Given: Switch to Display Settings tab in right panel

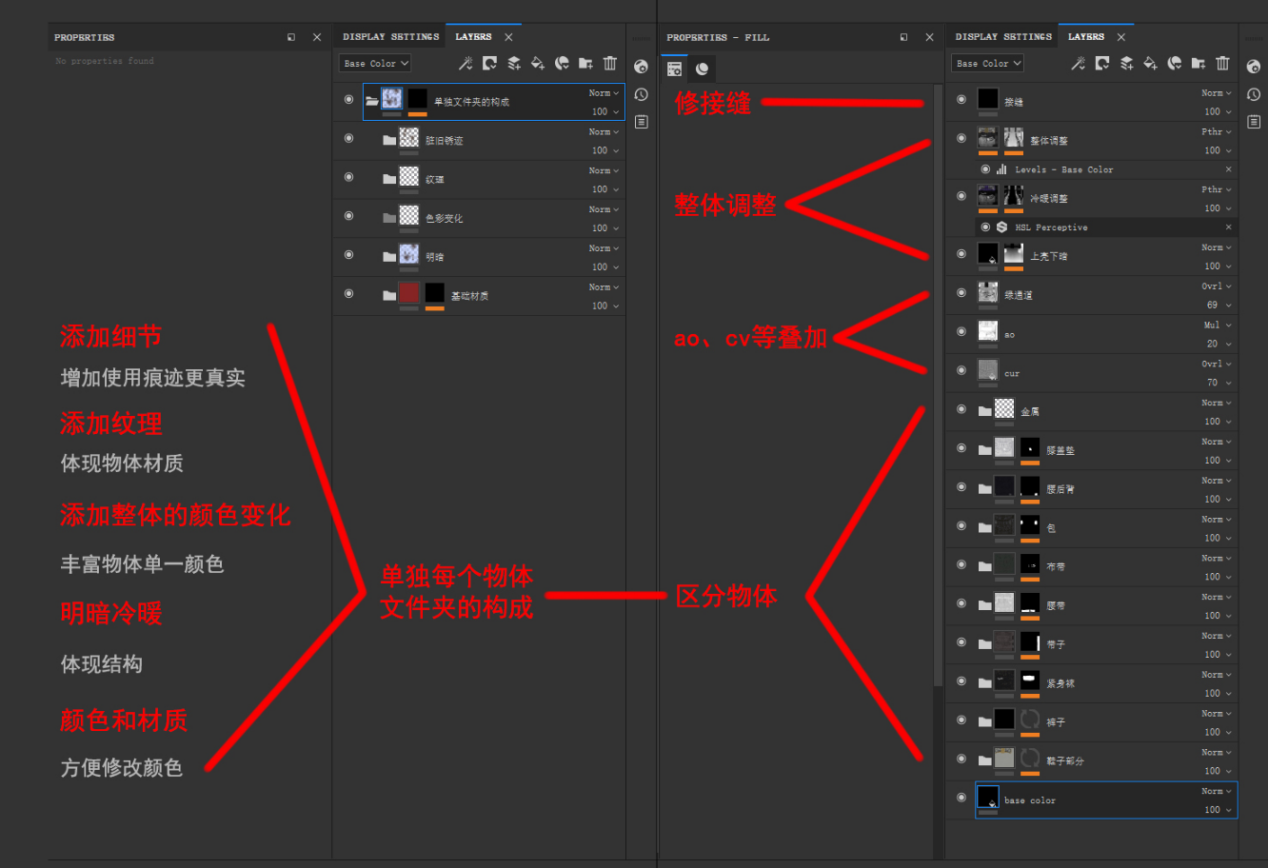Looking at the screenshot, I should tap(1003, 37).
